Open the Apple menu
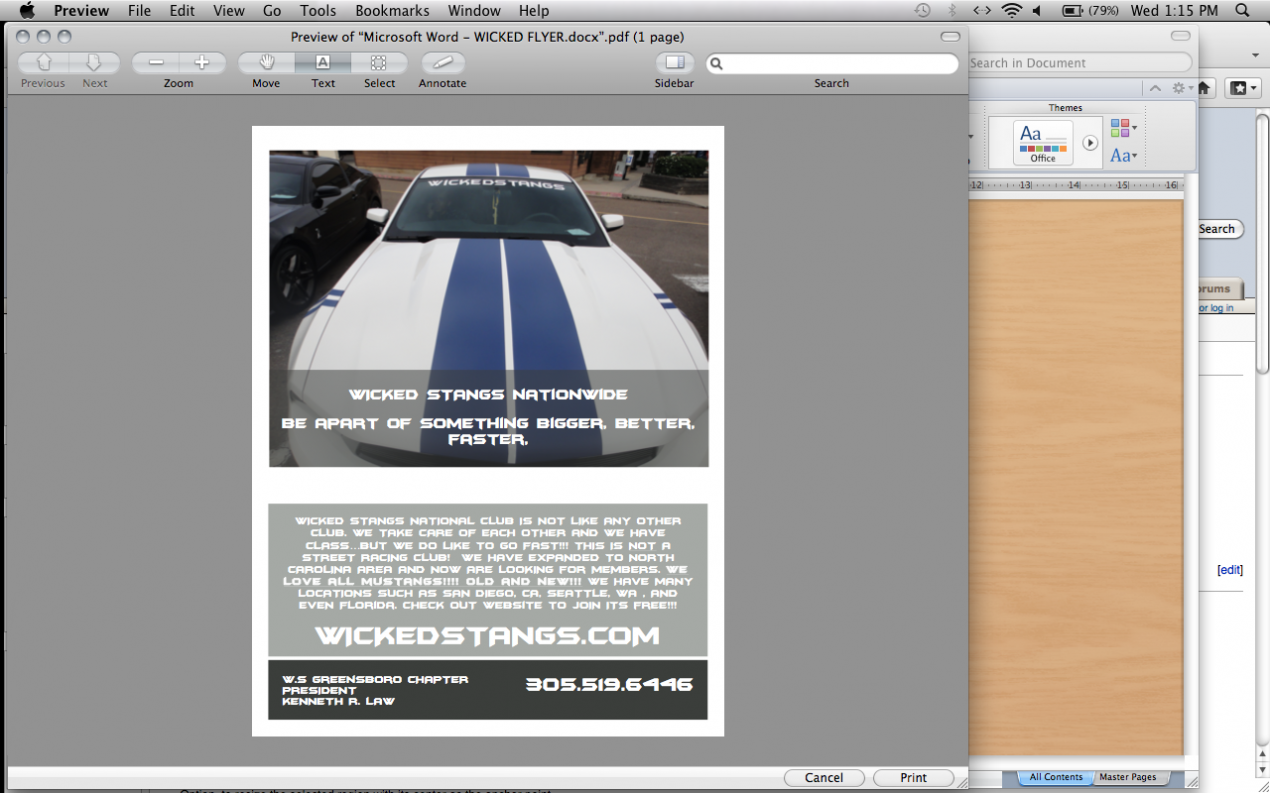Viewport: 1270px width, 793px height. pyautogui.click(x=27, y=10)
